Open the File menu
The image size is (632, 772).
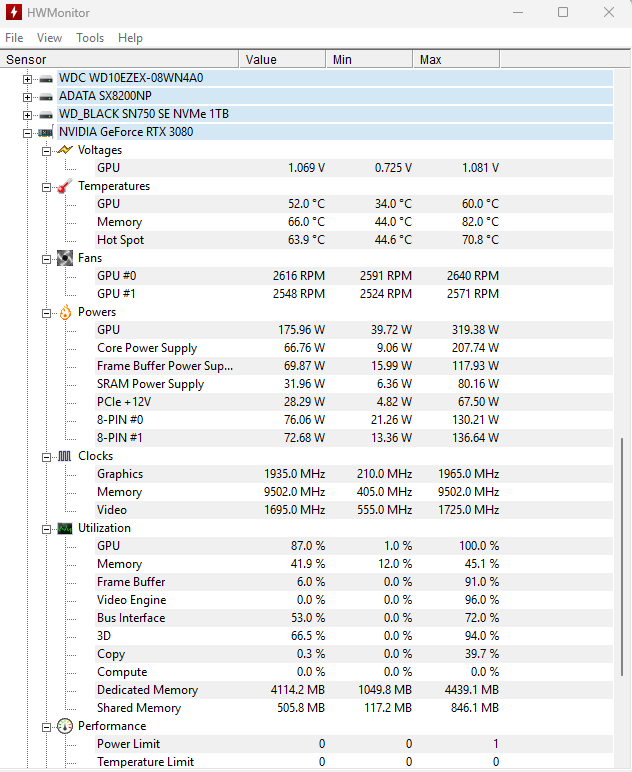point(14,38)
